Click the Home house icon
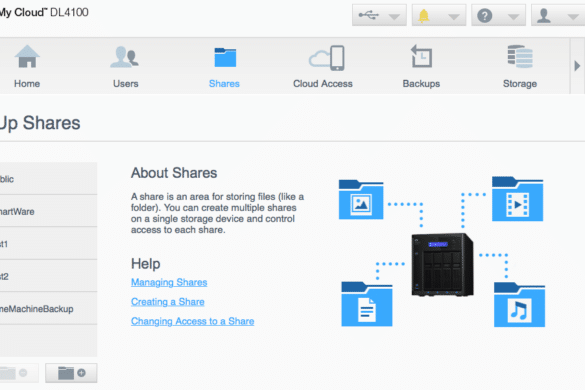Image resolution: width=585 pixels, height=390 pixels. coord(27,56)
